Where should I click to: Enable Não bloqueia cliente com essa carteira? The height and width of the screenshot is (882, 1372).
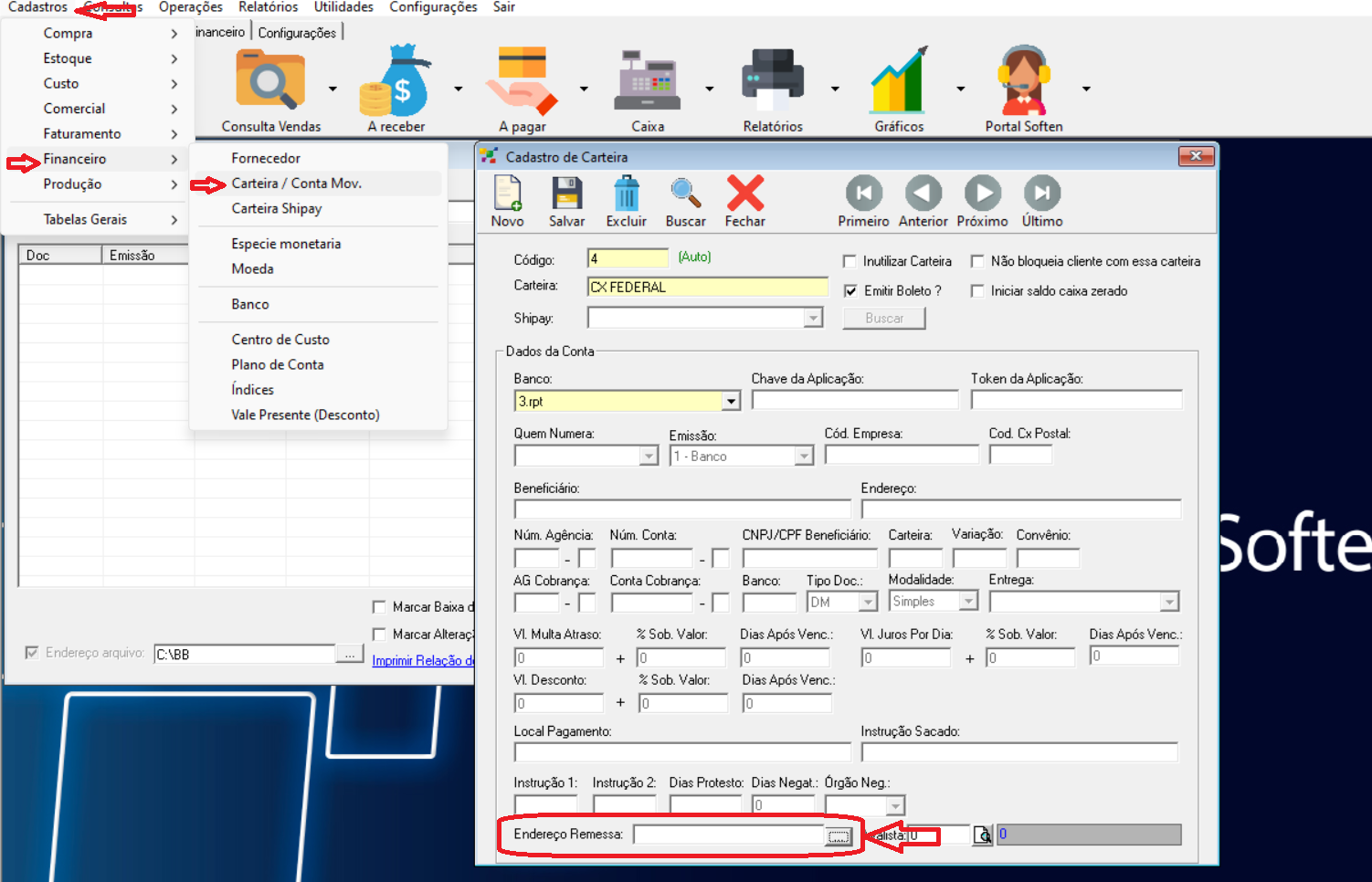click(x=977, y=262)
